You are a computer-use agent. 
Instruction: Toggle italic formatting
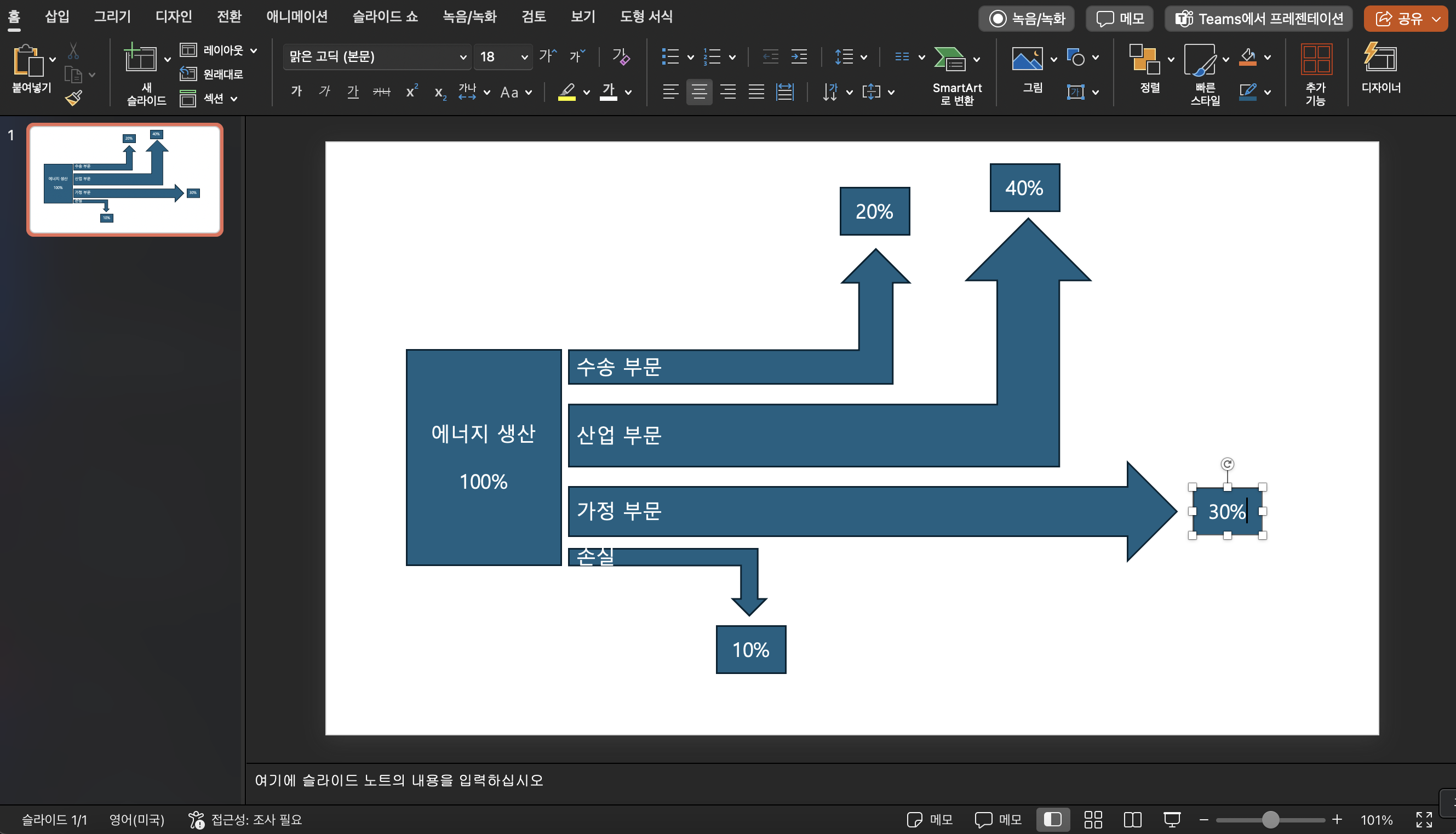(x=325, y=91)
